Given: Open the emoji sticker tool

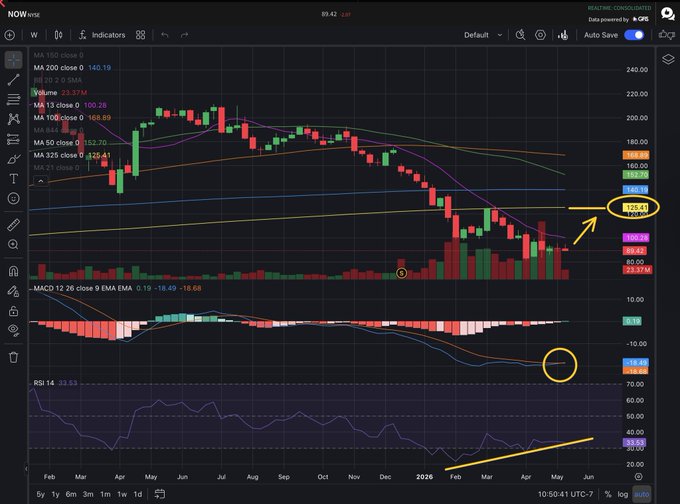Looking at the screenshot, I should click(13, 199).
